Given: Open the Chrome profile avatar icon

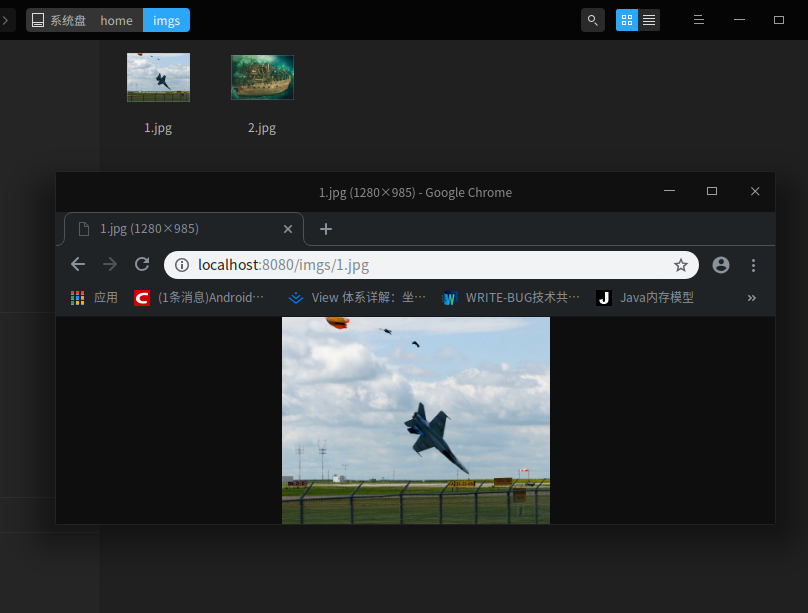Looking at the screenshot, I should (x=721, y=265).
